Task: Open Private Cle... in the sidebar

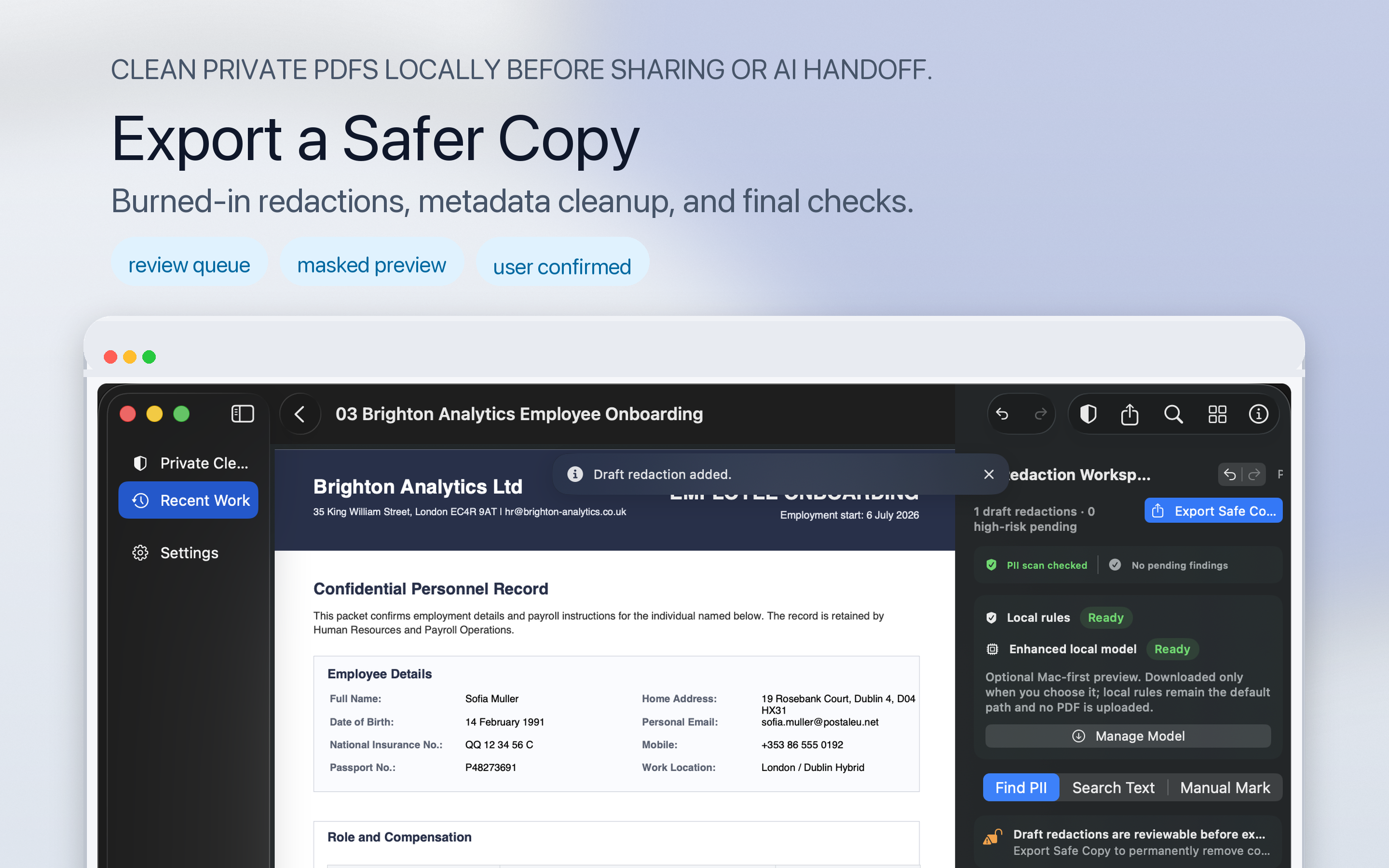Action: tap(188, 463)
